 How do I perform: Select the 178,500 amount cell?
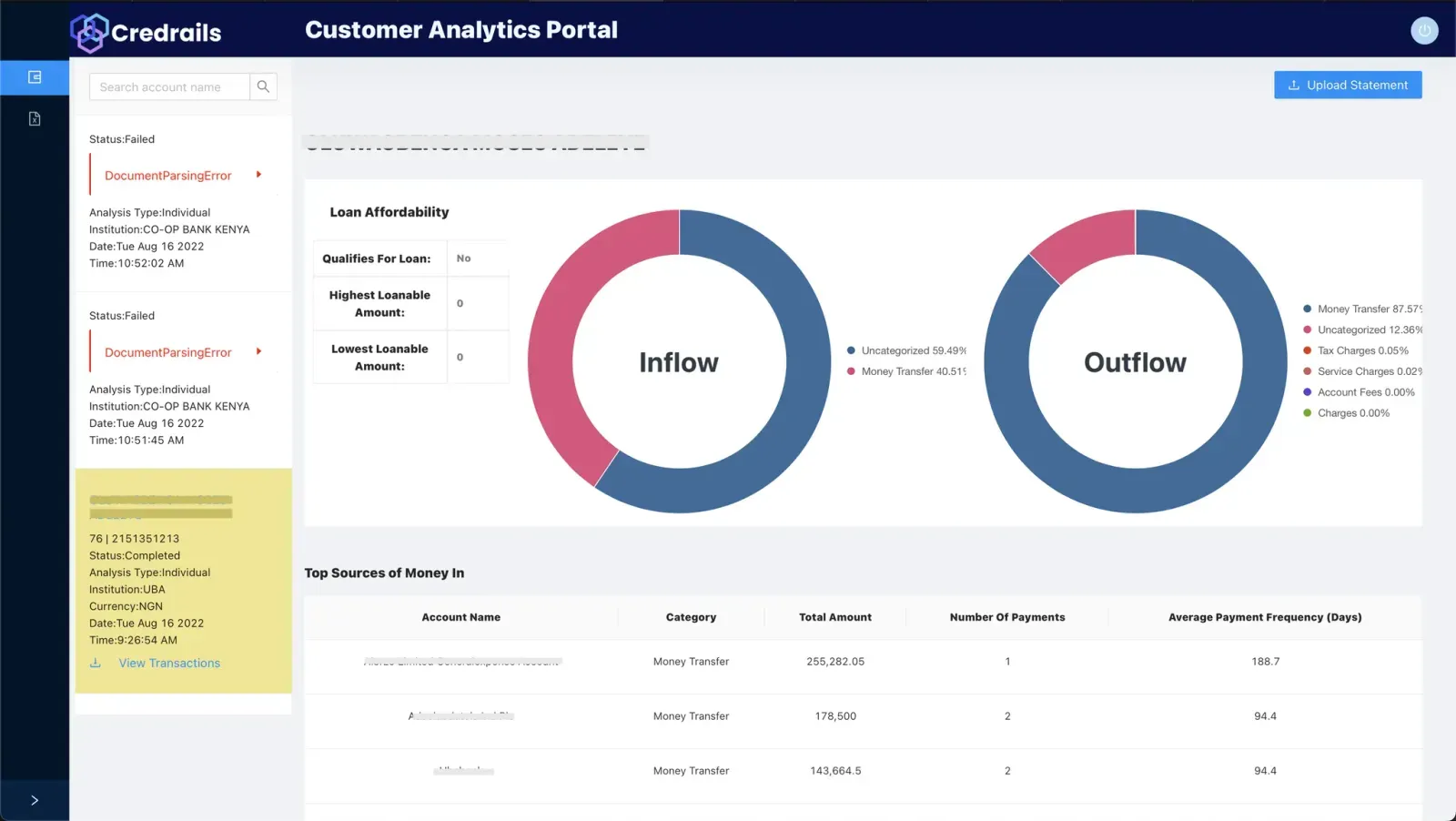835,716
